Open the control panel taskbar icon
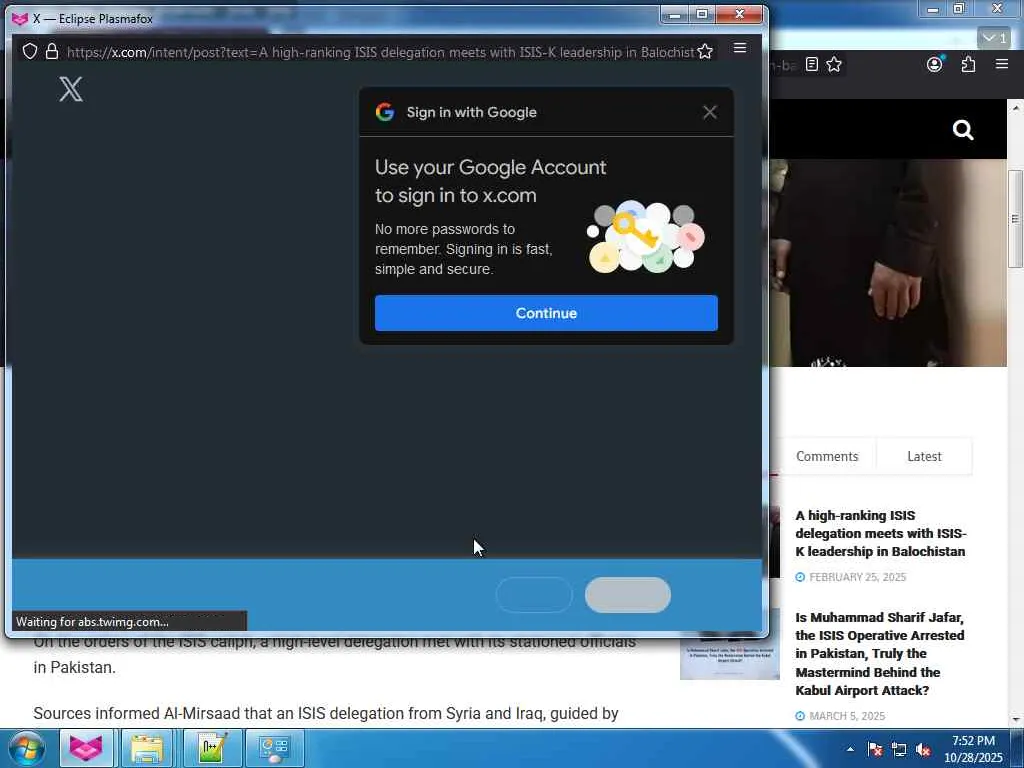Image resolution: width=1024 pixels, height=768 pixels. click(274, 748)
